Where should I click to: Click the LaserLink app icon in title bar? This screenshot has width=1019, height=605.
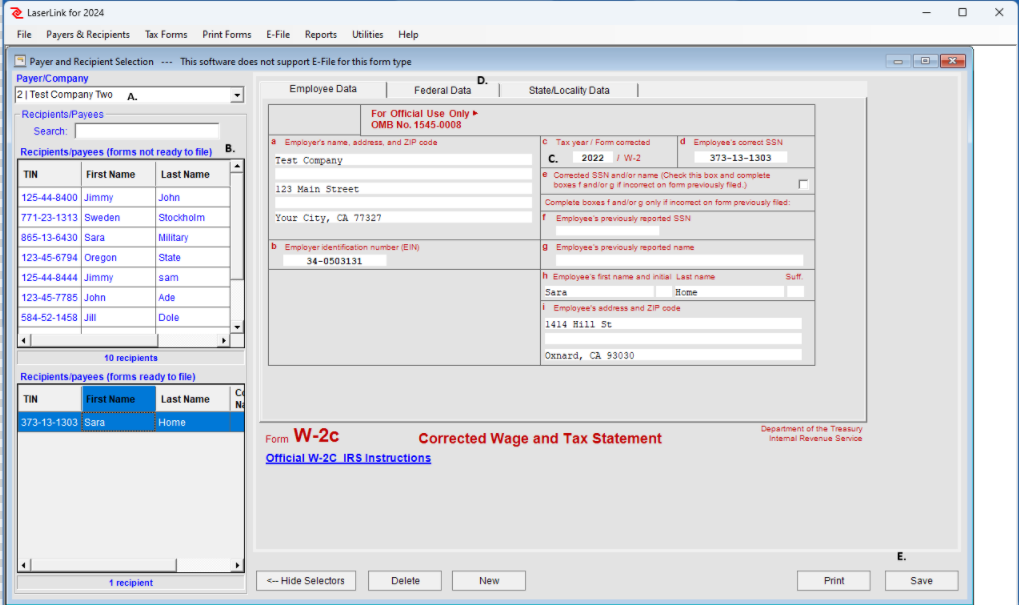pos(15,13)
